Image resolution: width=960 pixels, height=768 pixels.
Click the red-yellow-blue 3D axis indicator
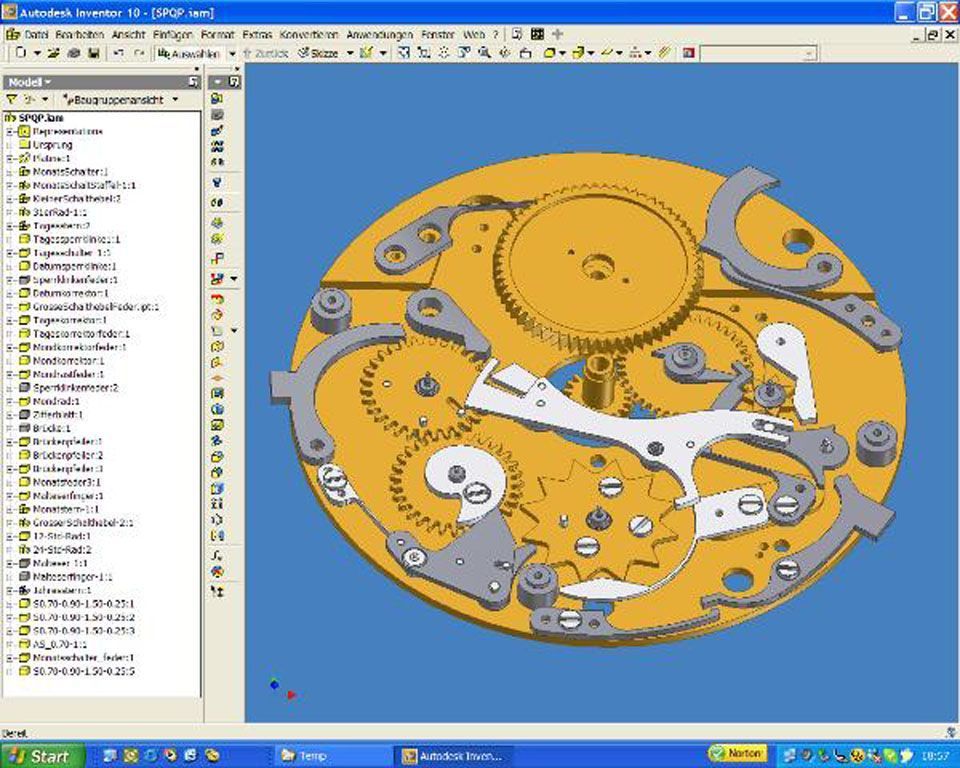(x=281, y=689)
